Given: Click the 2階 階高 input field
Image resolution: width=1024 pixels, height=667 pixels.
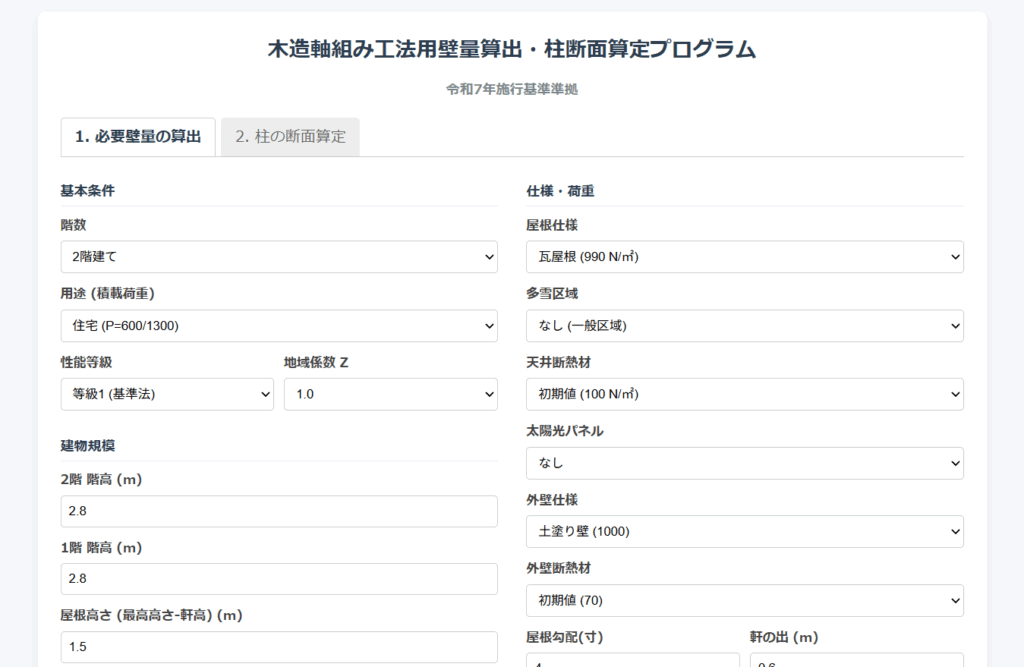Looking at the screenshot, I should point(279,511).
